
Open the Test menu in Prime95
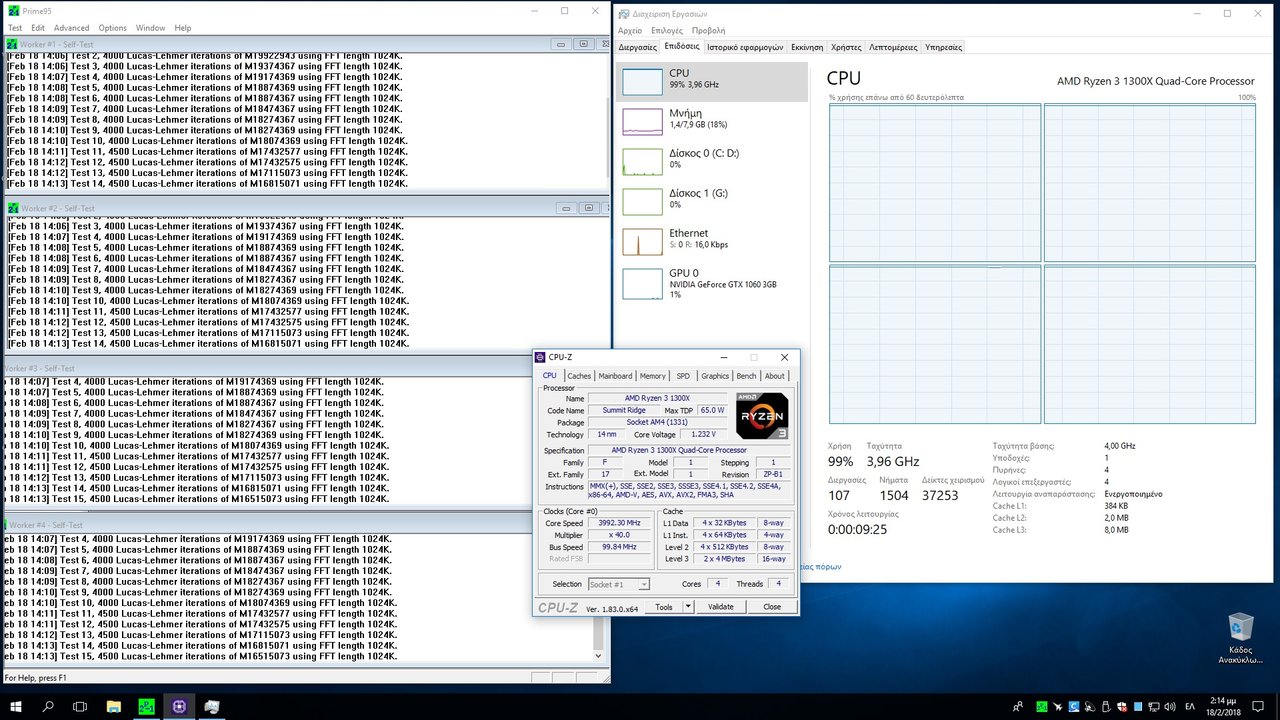[15, 28]
